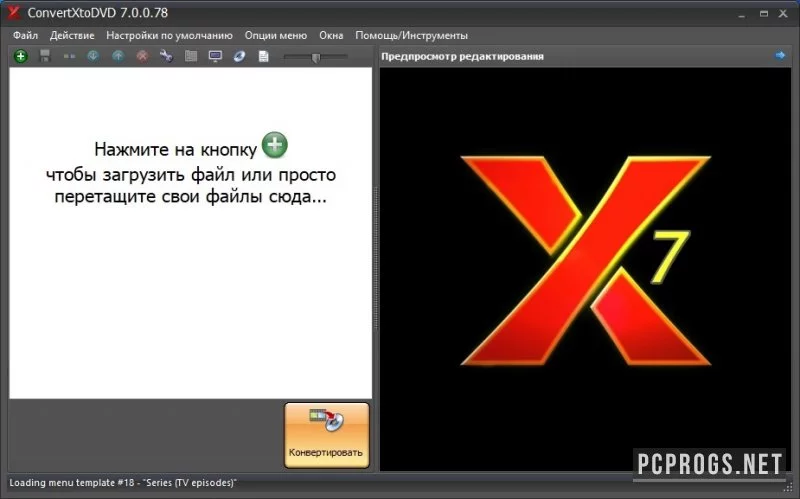Open the Файл menu
This screenshot has height=499, width=800.
click(25, 35)
